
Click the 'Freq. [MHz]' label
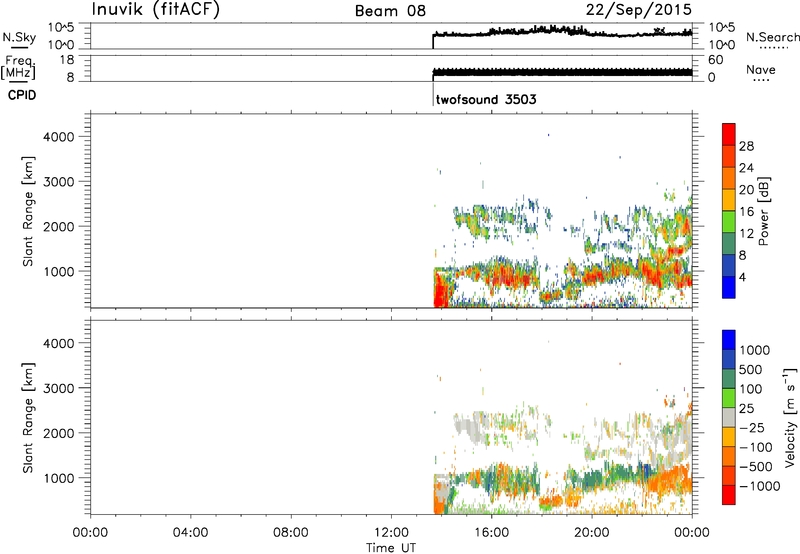(18, 67)
